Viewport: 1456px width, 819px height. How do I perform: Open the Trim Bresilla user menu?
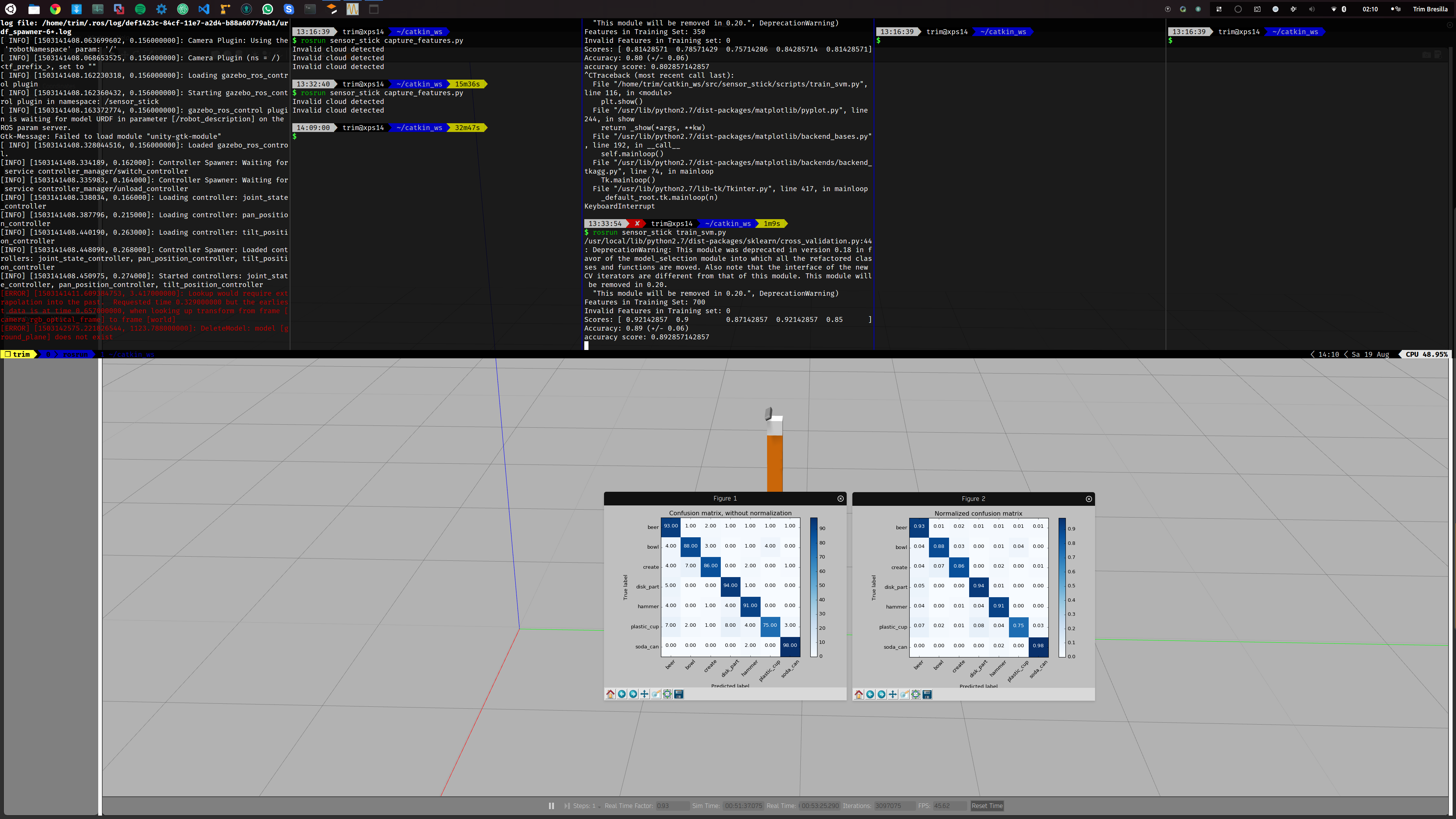(1430, 9)
